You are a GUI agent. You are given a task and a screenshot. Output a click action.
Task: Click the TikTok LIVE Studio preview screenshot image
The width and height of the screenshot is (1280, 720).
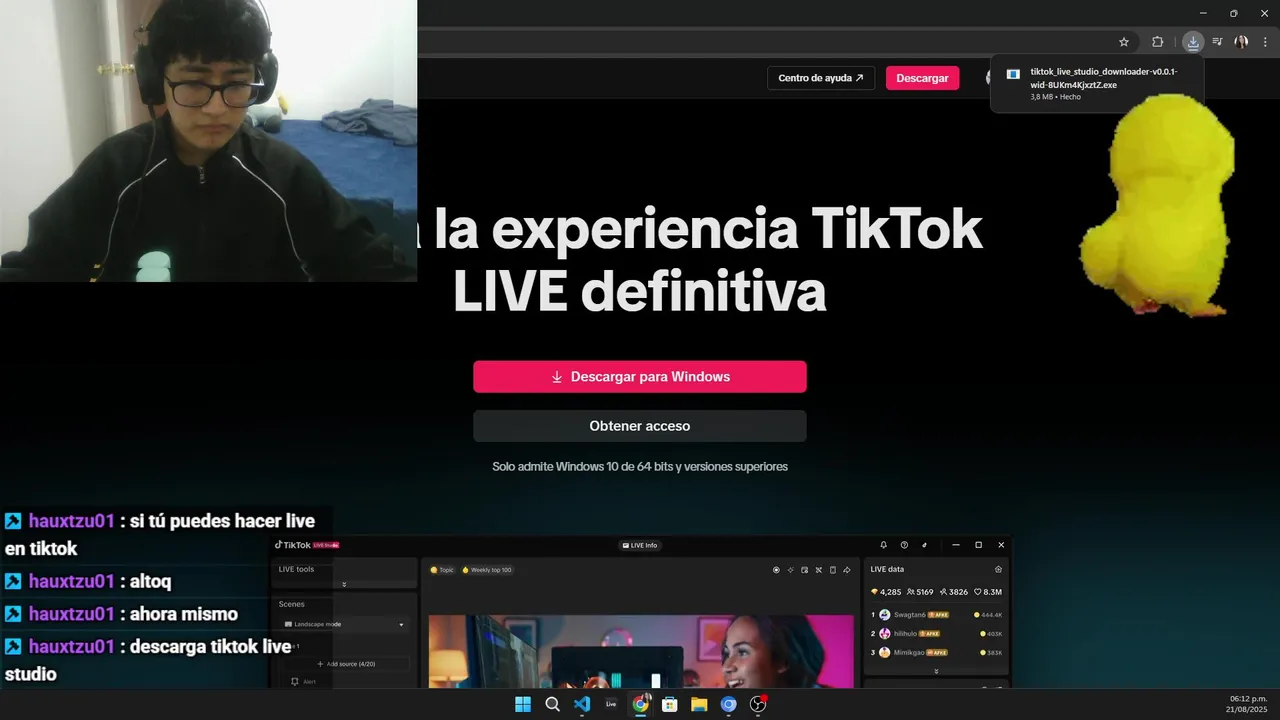640,612
